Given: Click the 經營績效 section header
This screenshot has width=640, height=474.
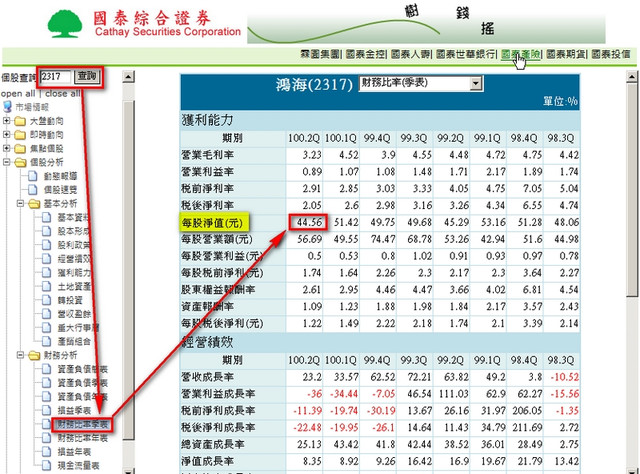Looking at the screenshot, I should [207, 342].
